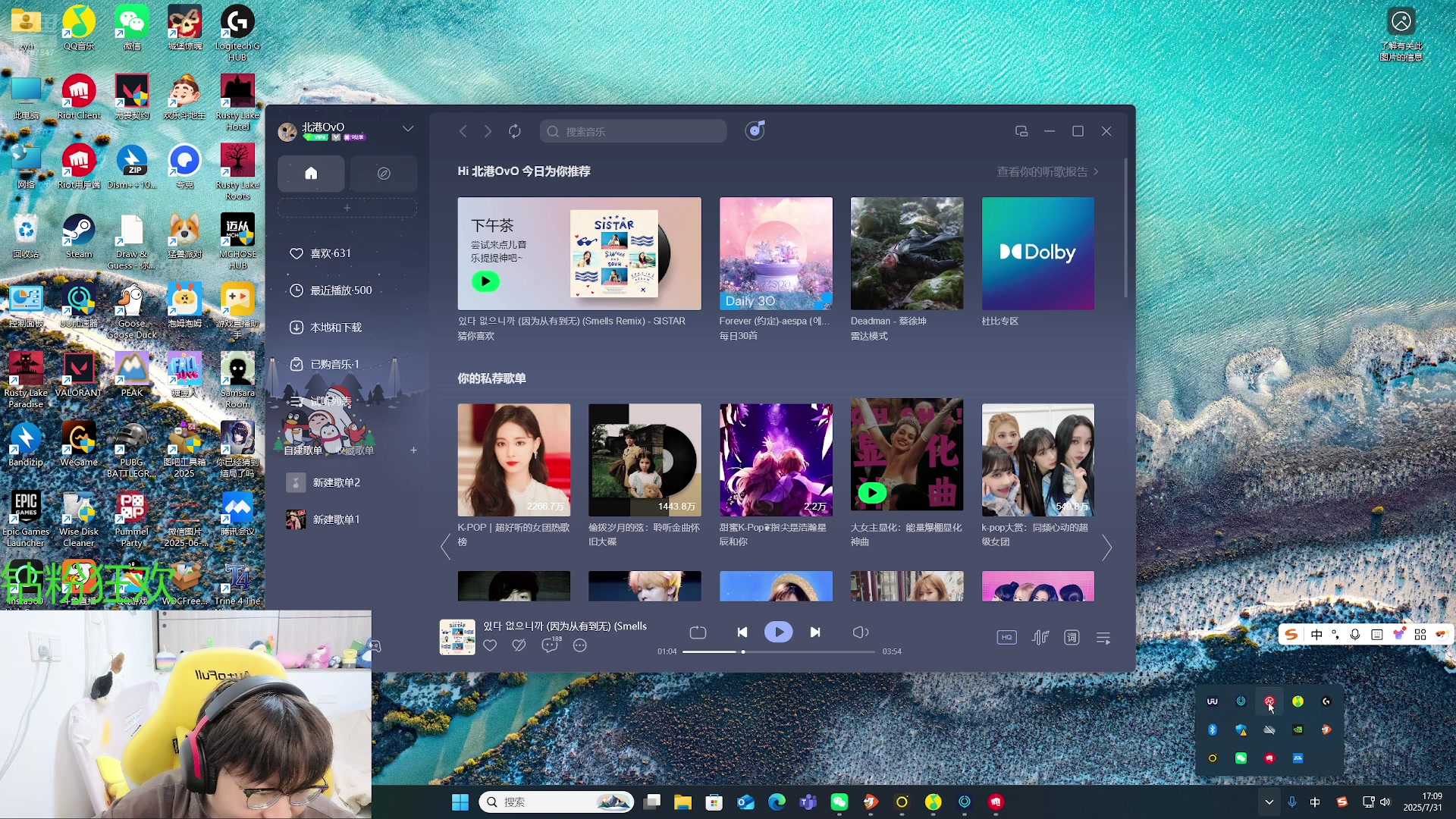Open K-POP 超好听的女团热歌榜 playlist cover
This screenshot has height=819, width=1456.
(514, 460)
